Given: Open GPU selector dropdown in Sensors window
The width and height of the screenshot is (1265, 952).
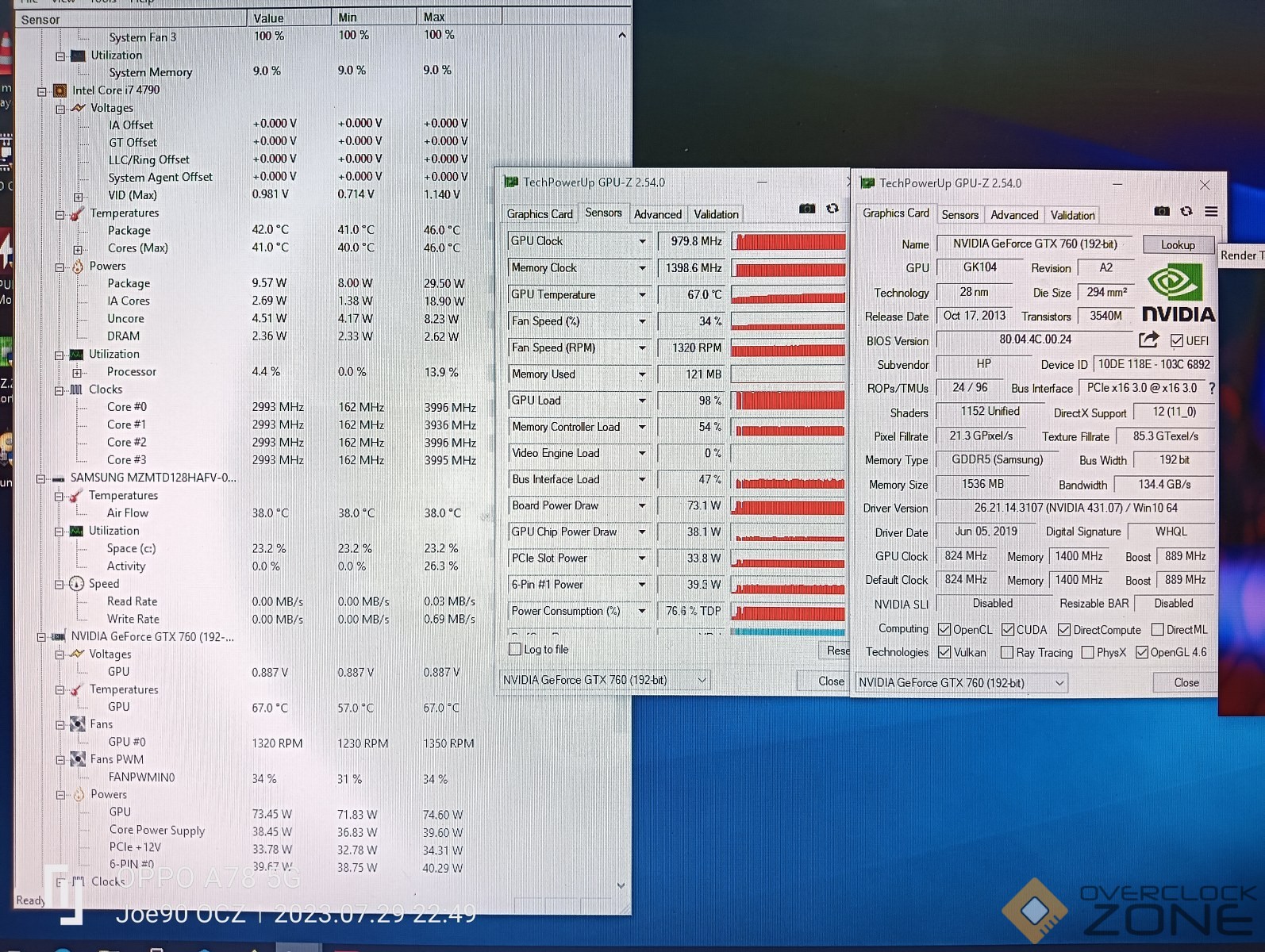Looking at the screenshot, I should pyautogui.click(x=702, y=680).
